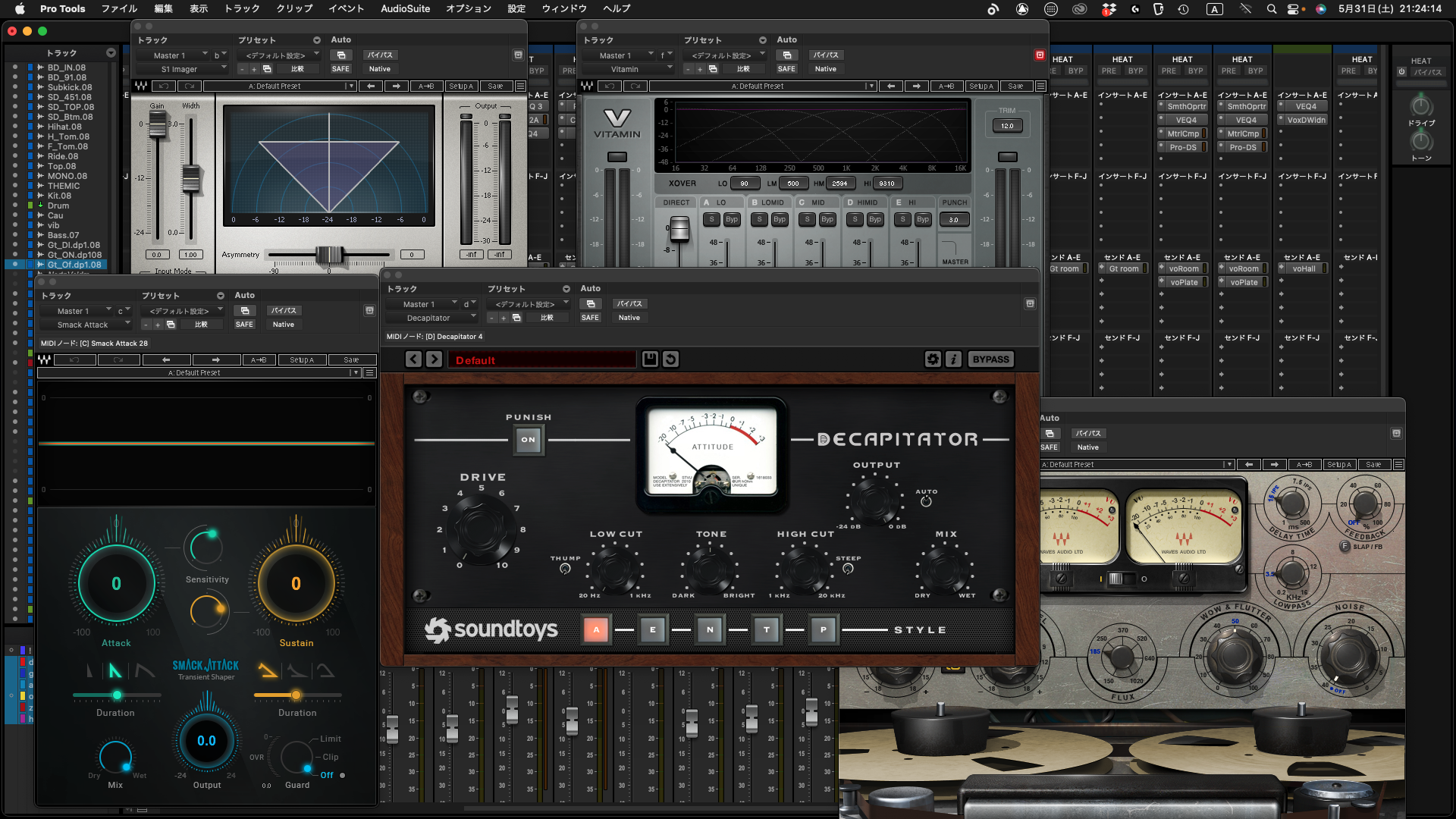Select style A in Decapitator

596,629
